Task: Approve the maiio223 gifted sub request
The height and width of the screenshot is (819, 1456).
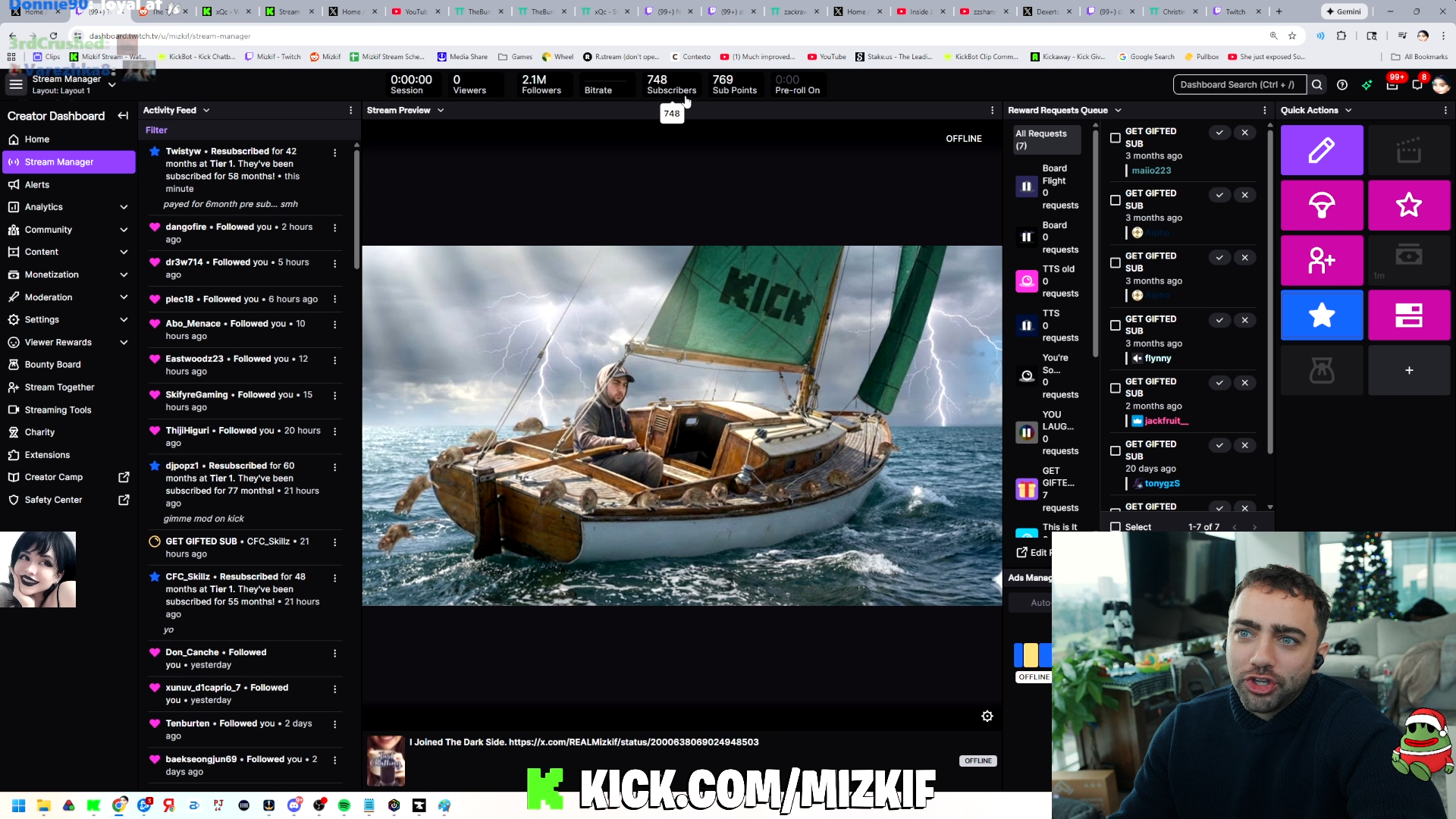Action: tap(1219, 133)
